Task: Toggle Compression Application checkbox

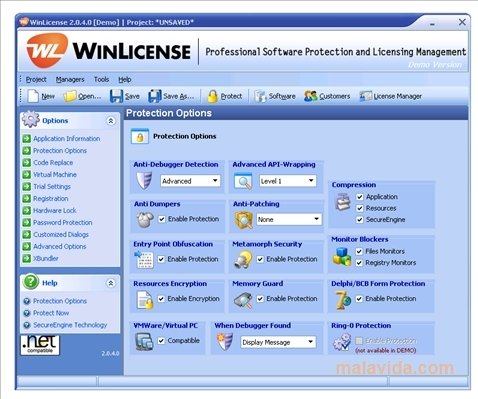Action: click(360, 197)
